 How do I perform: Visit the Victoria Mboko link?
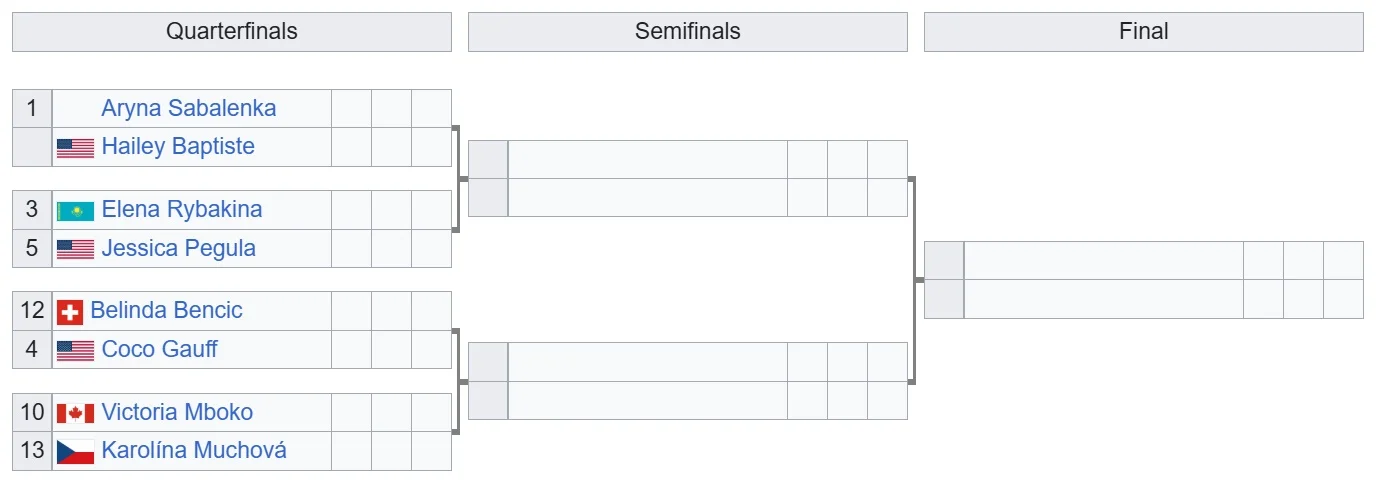click(x=177, y=412)
